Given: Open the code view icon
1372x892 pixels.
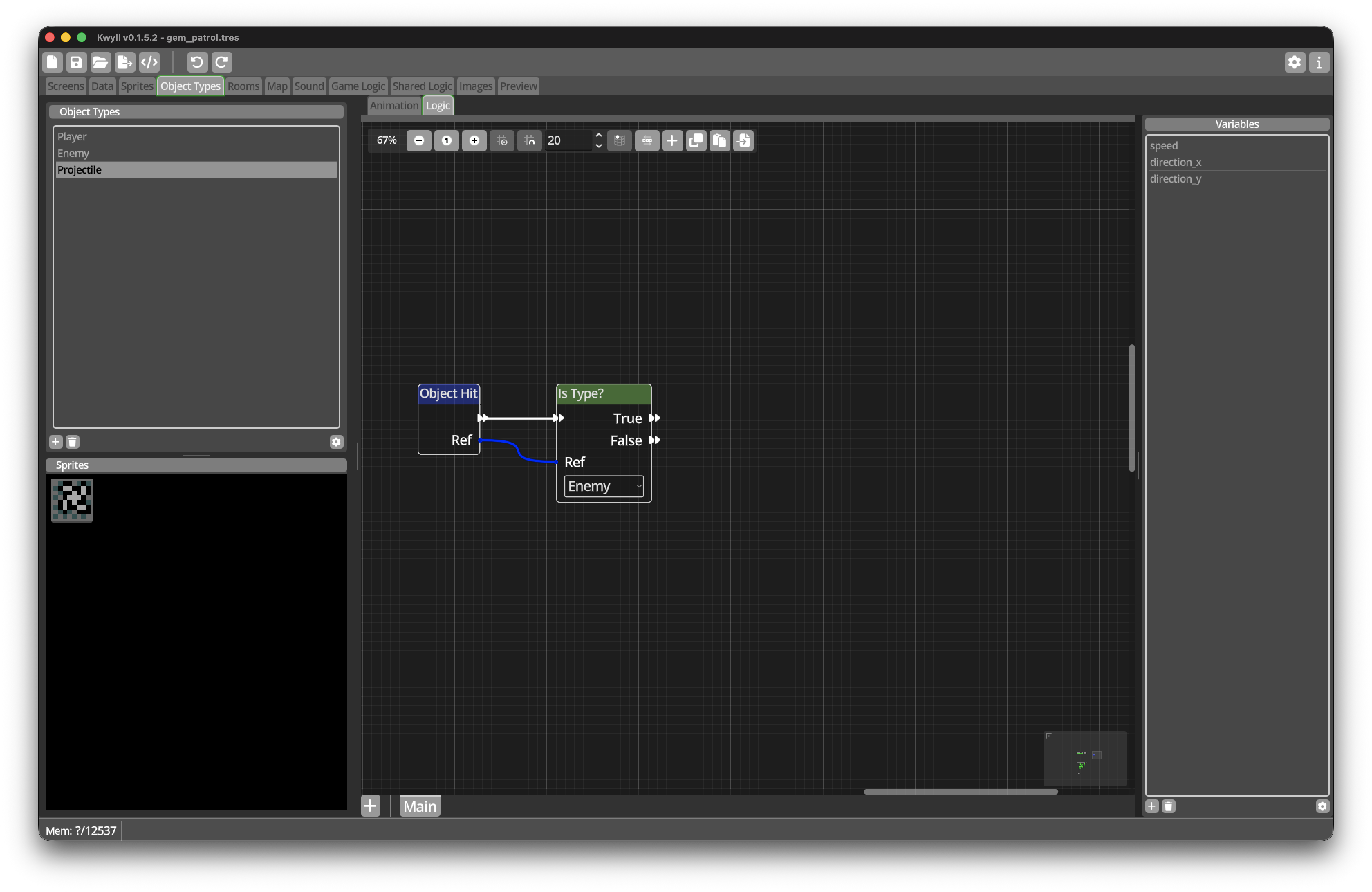Looking at the screenshot, I should coord(149,62).
